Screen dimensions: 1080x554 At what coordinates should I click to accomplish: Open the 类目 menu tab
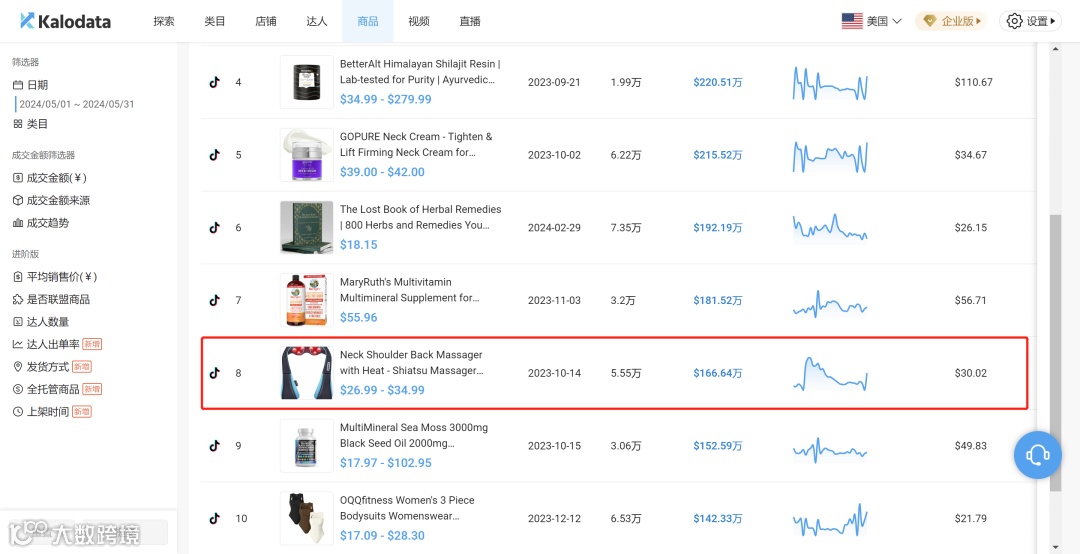[215, 21]
